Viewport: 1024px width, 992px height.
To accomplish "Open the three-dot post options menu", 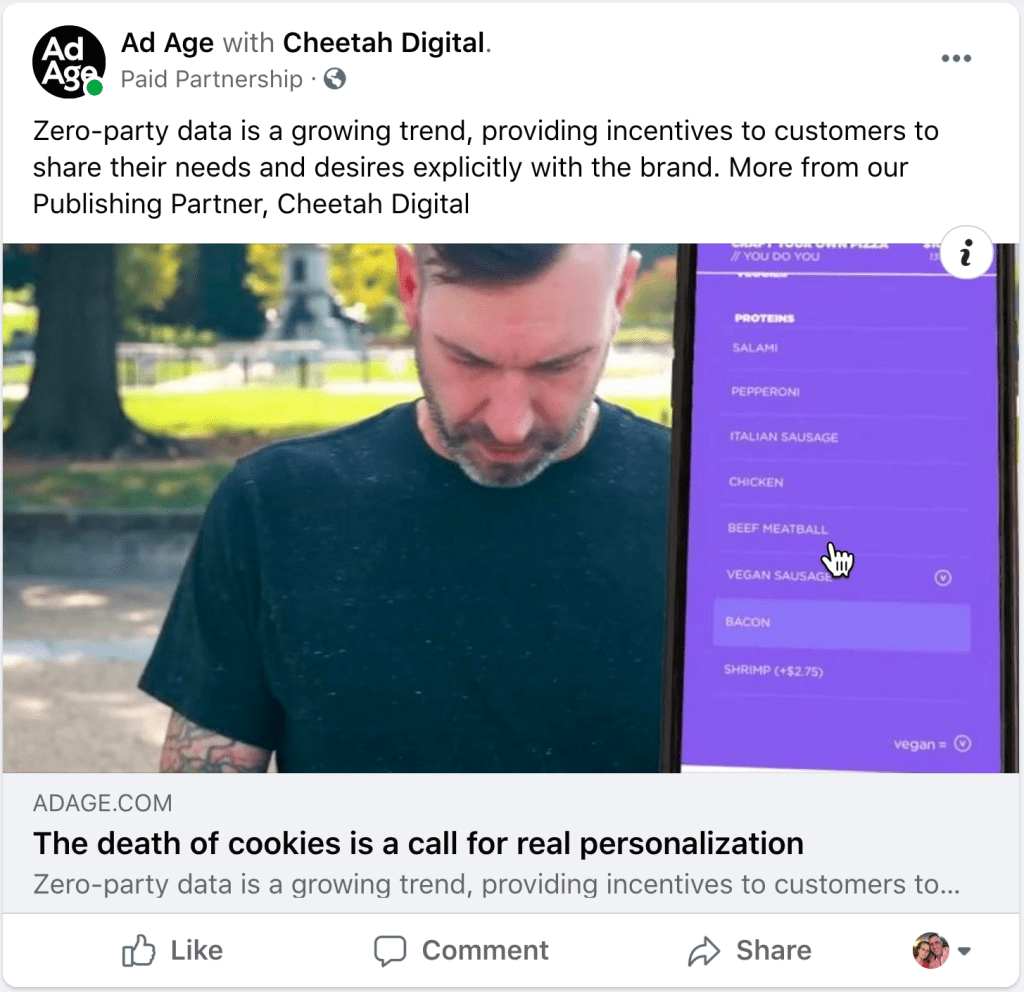I will (956, 58).
